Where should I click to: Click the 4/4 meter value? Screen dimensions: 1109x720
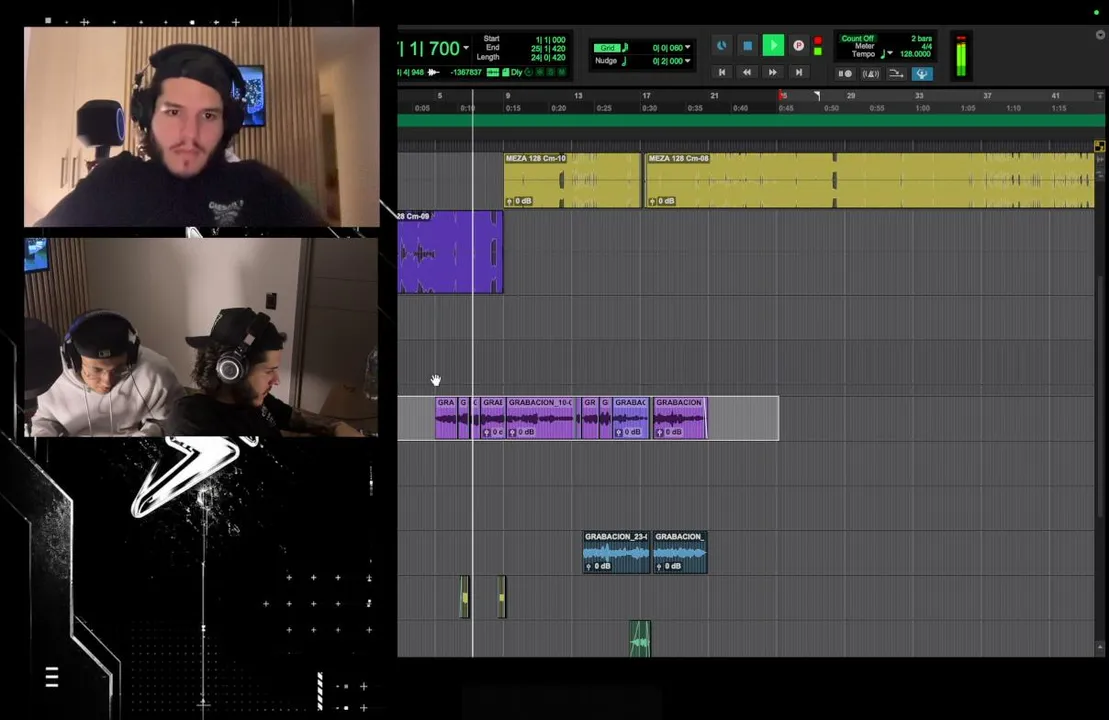click(x=927, y=46)
